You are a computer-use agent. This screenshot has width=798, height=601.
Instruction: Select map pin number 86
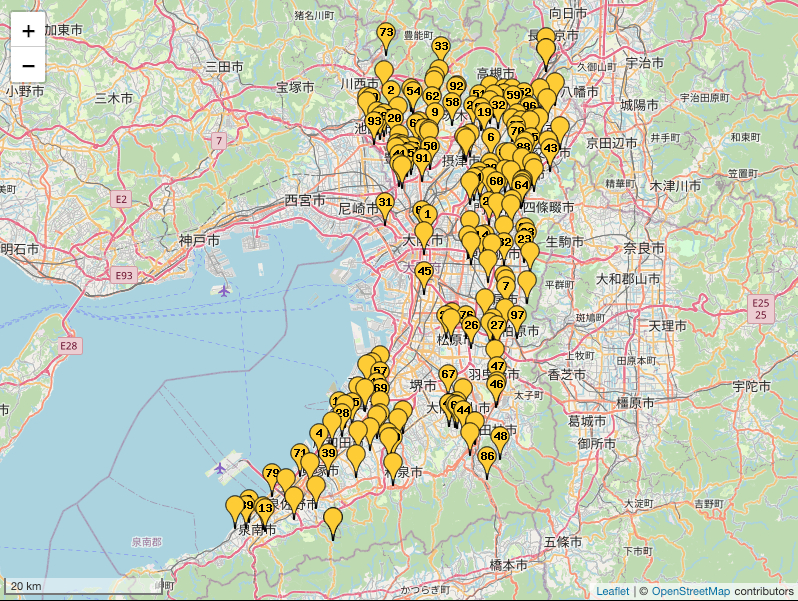pos(487,458)
